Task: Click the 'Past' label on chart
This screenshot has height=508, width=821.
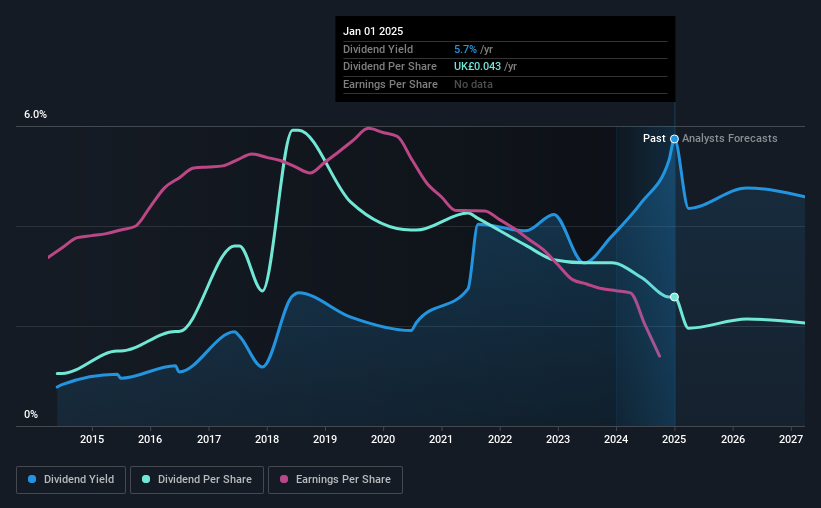Action: 654,138
